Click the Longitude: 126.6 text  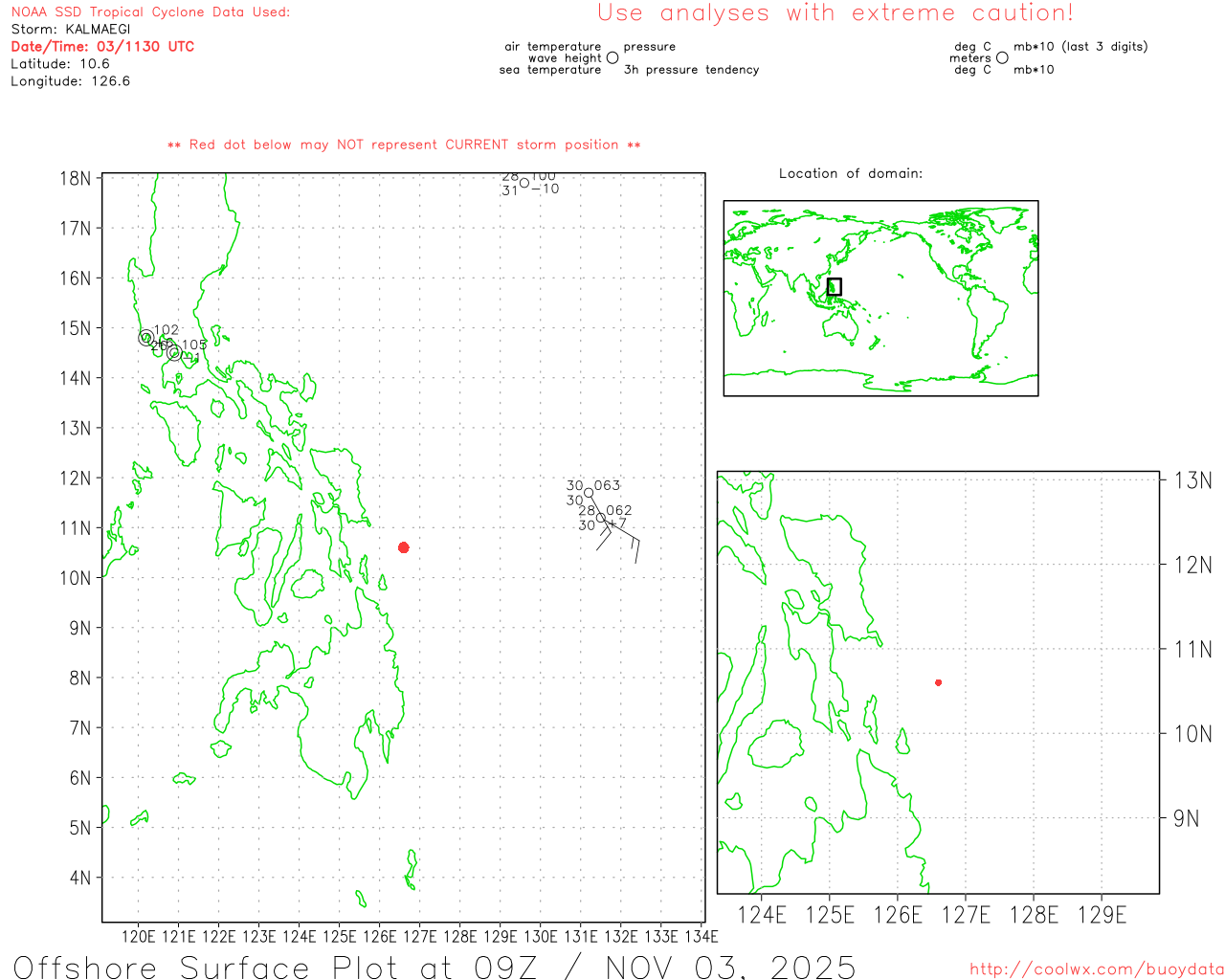coord(71,81)
